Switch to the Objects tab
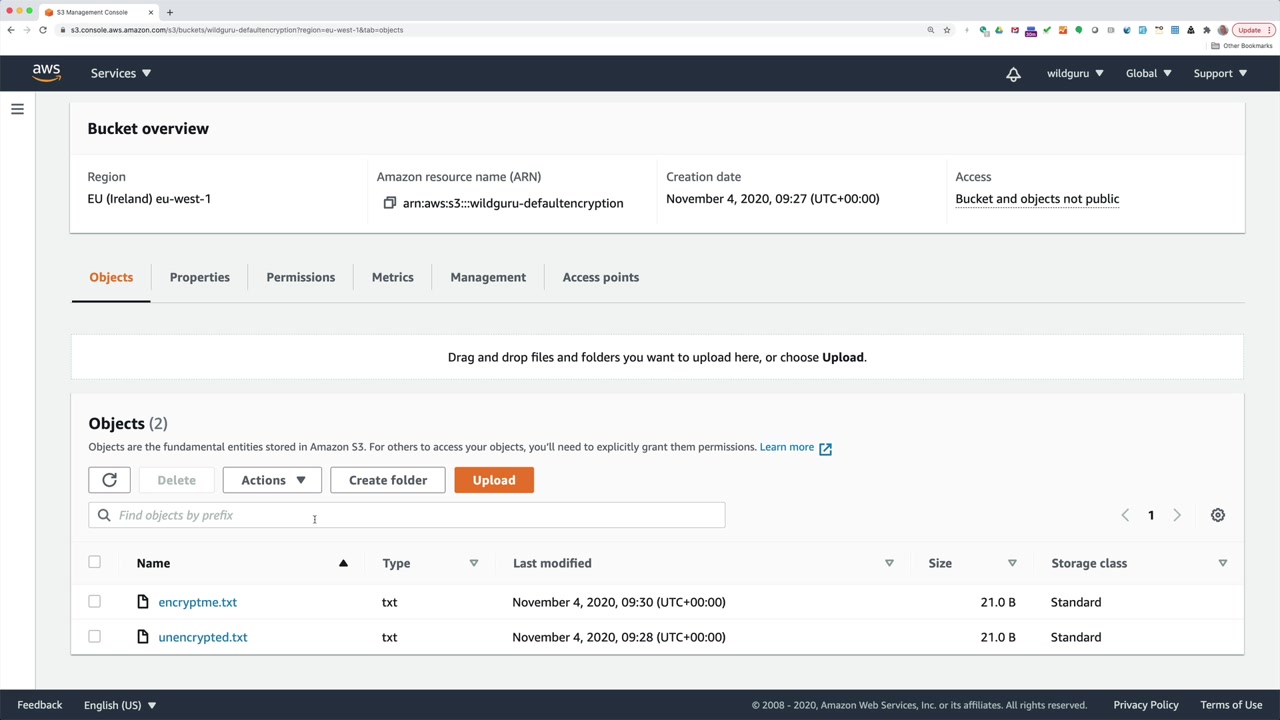Image resolution: width=1280 pixels, height=720 pixels. pos(111,277)
